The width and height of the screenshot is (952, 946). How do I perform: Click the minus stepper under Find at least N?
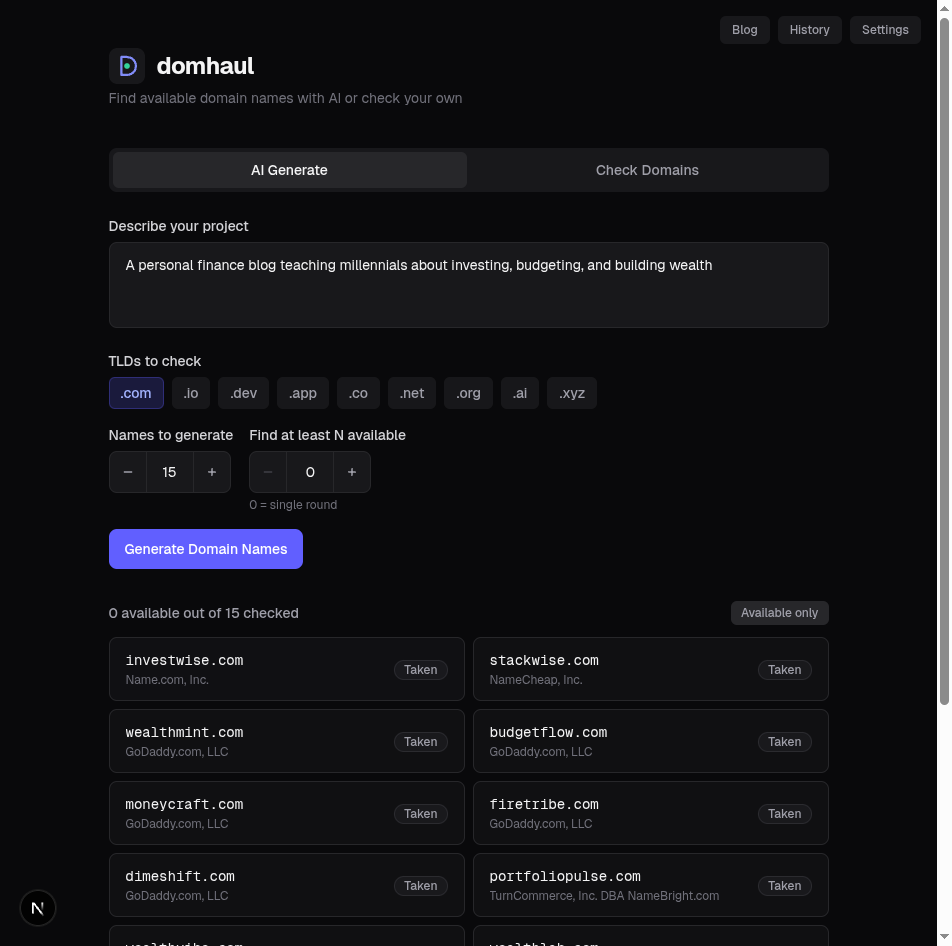(267, 471)
